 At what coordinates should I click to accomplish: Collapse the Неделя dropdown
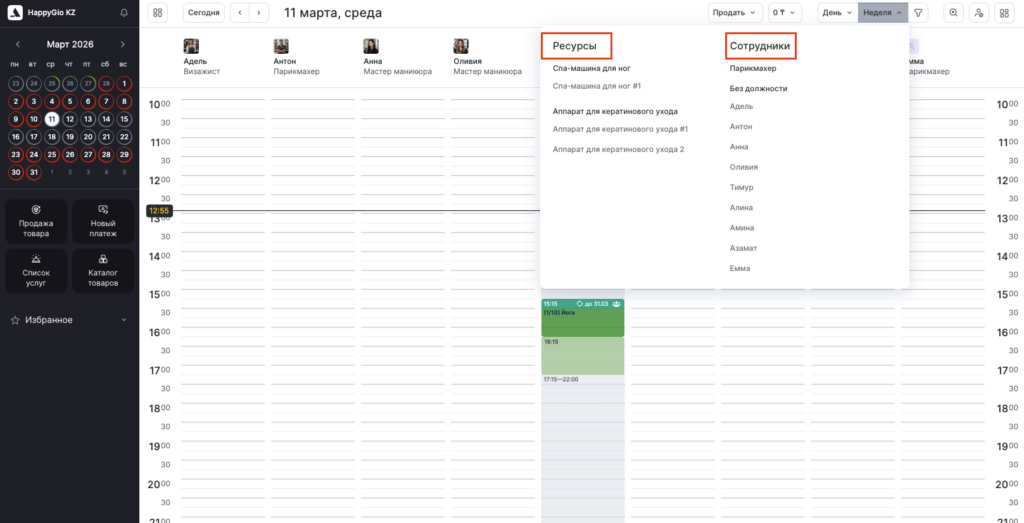(x=882, y=13)
